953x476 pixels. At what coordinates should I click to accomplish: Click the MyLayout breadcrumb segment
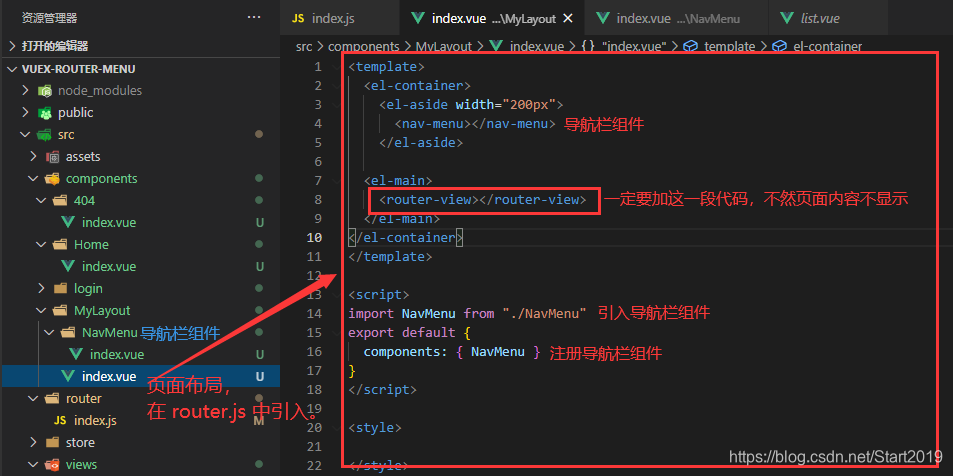click(444, 46)
